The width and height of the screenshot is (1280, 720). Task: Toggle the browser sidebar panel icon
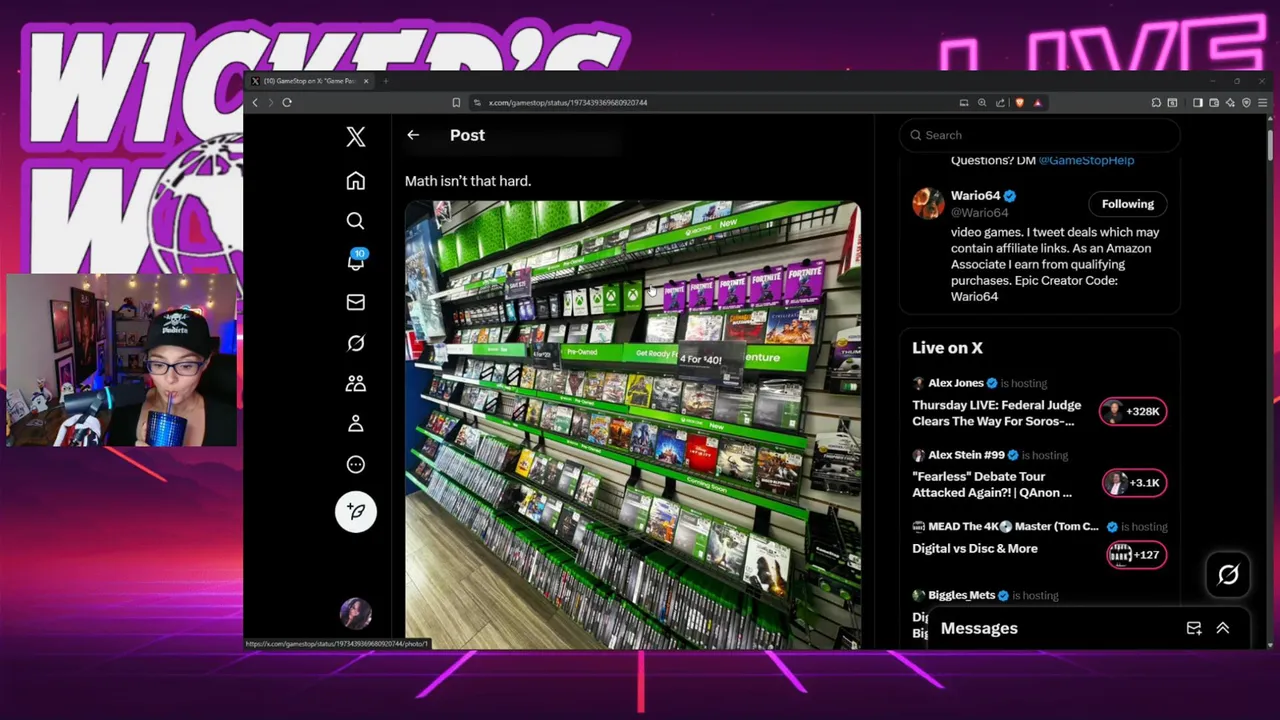coord(1198,102)
